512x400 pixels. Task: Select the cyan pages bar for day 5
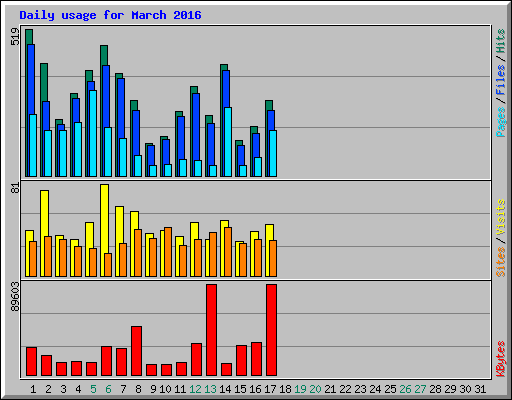pyautogui.click(x=93, y=133)
